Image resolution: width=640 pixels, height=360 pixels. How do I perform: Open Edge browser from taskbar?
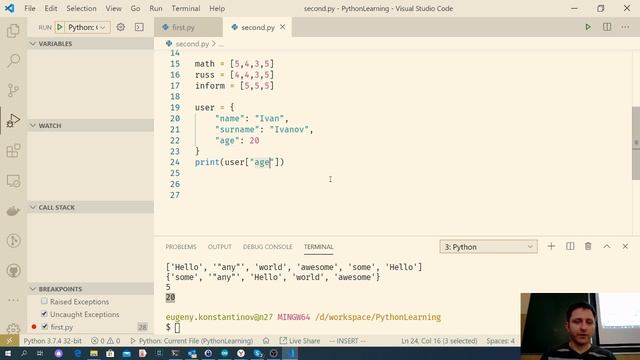point(77,353)
